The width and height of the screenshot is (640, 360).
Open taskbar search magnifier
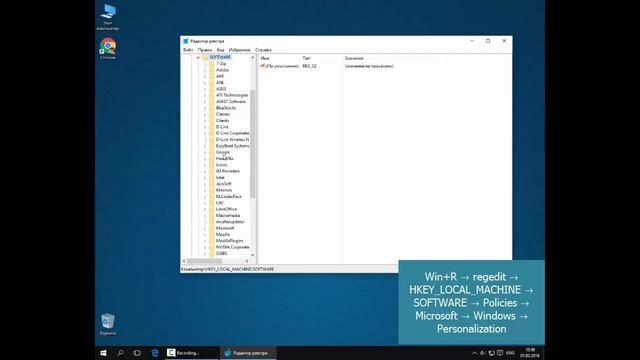[x=120, y=353]
